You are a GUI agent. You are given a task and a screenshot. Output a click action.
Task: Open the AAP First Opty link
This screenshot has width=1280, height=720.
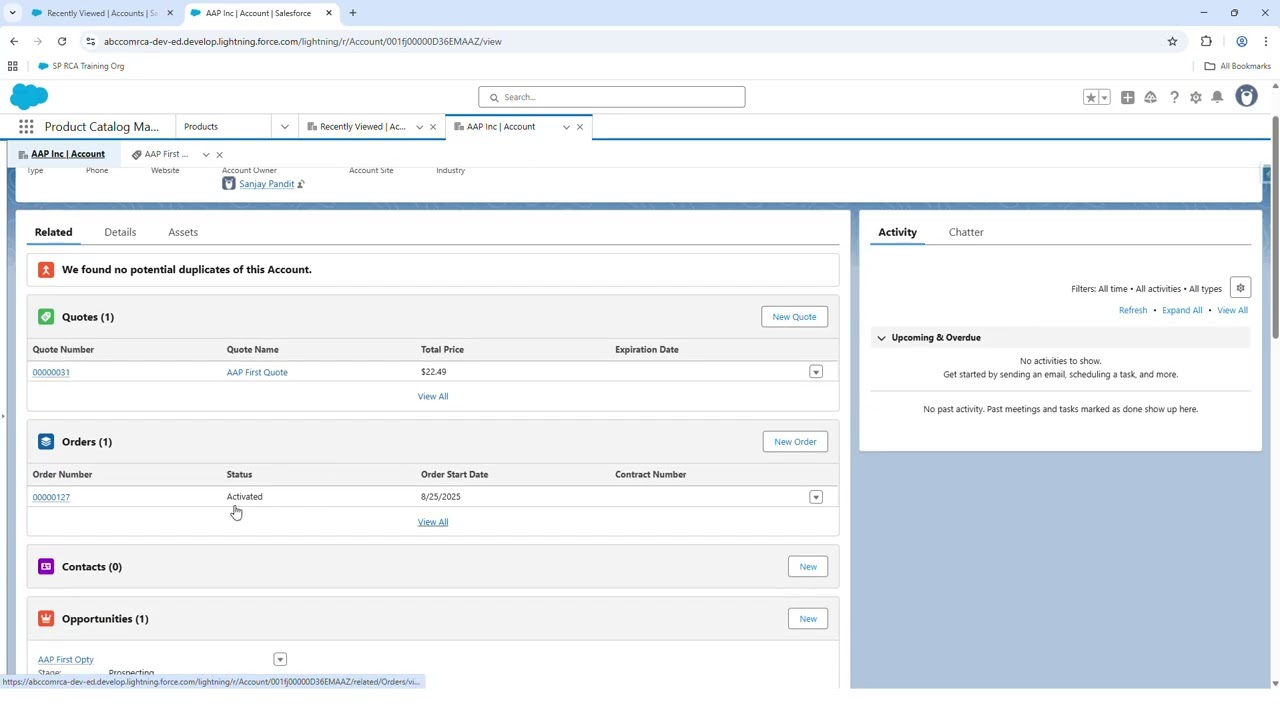(66, 660)
